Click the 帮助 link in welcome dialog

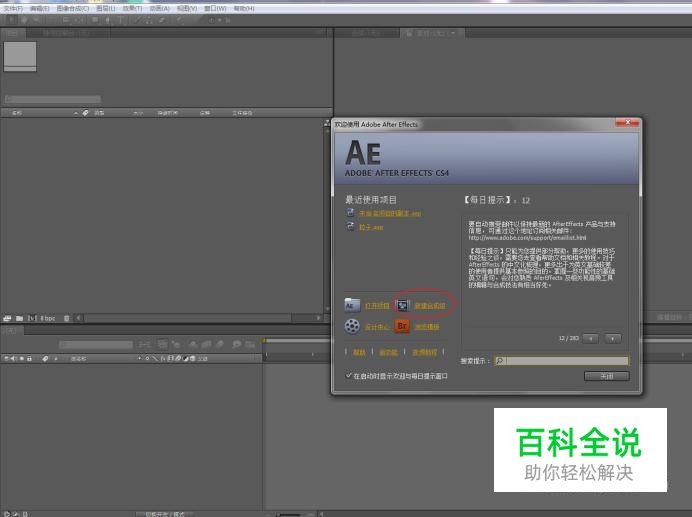(360, 352)
